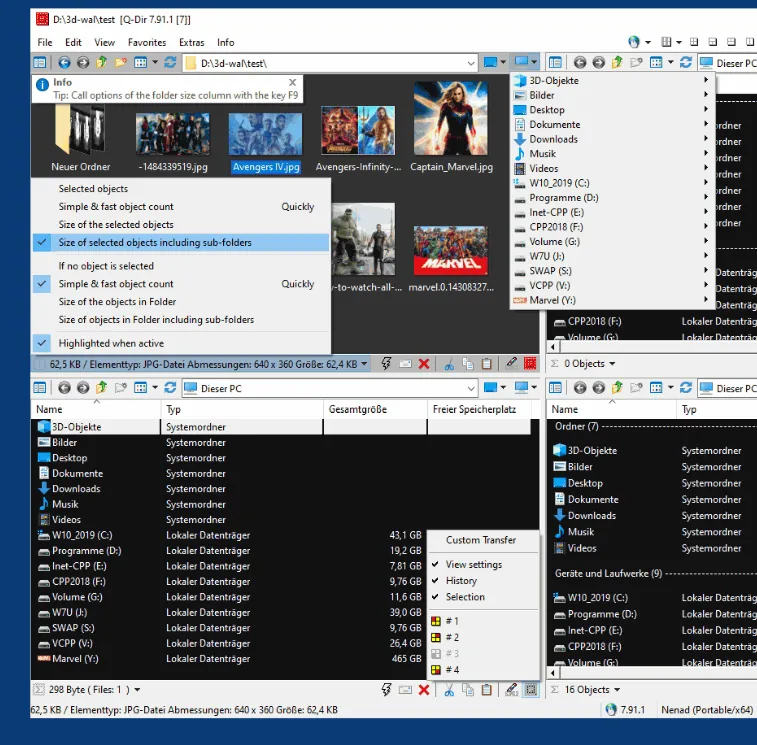
Task: Click the green up-folder arrow in the bottom-left pane
Action: [102, 388]
